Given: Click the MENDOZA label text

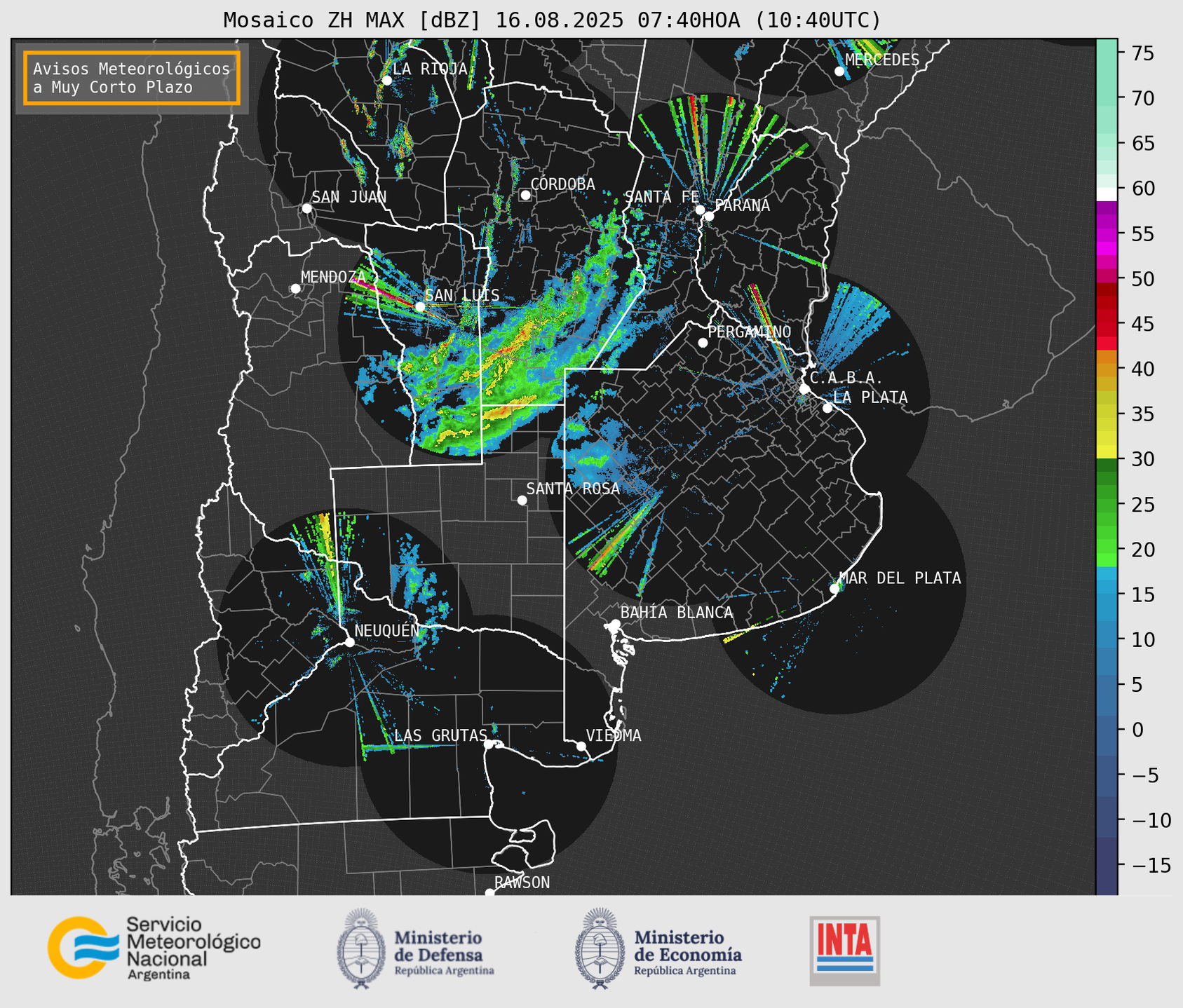Looking at the screenshot, I should (334, 277).
